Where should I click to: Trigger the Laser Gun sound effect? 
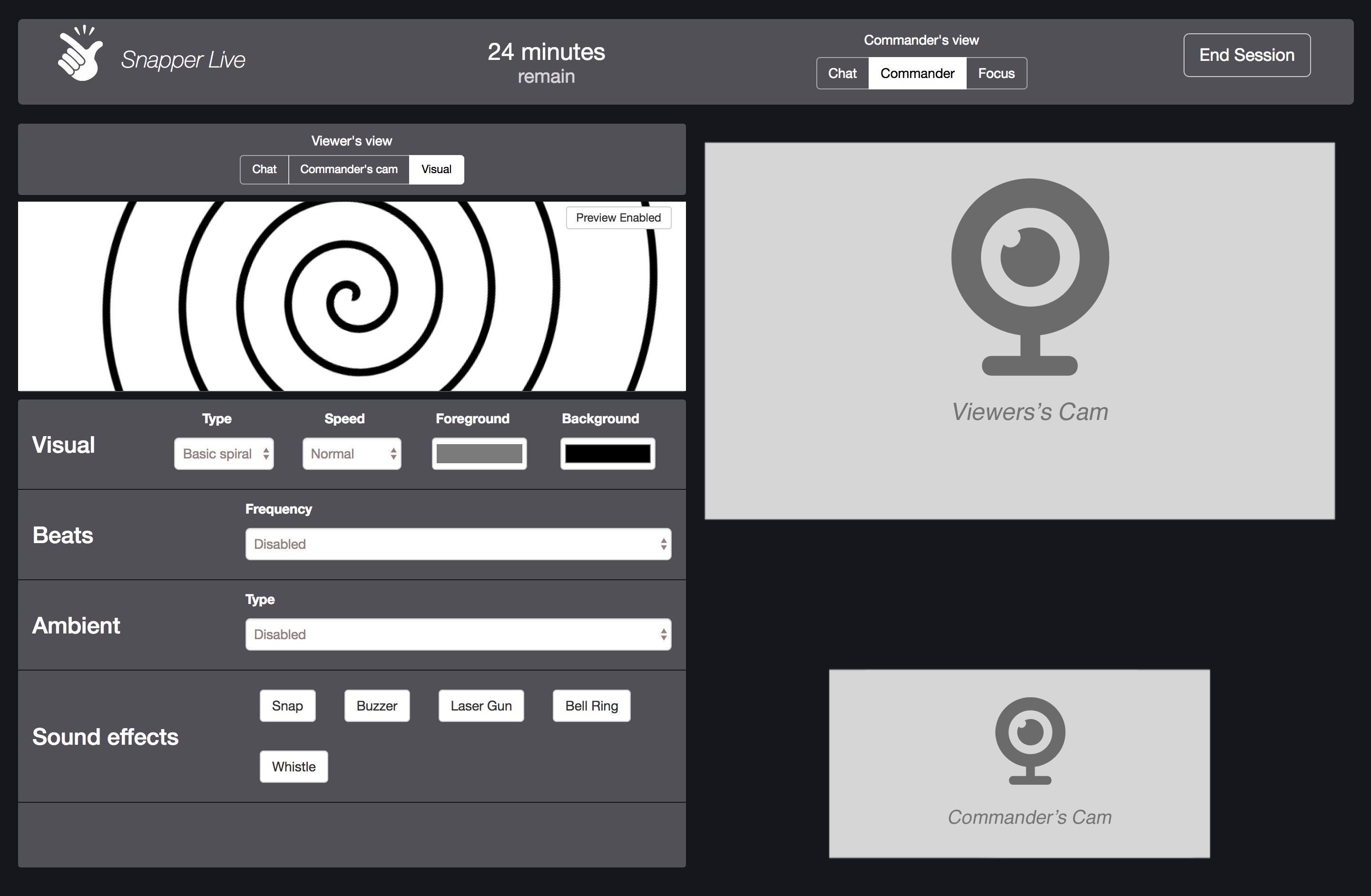(x=481, y=705)
